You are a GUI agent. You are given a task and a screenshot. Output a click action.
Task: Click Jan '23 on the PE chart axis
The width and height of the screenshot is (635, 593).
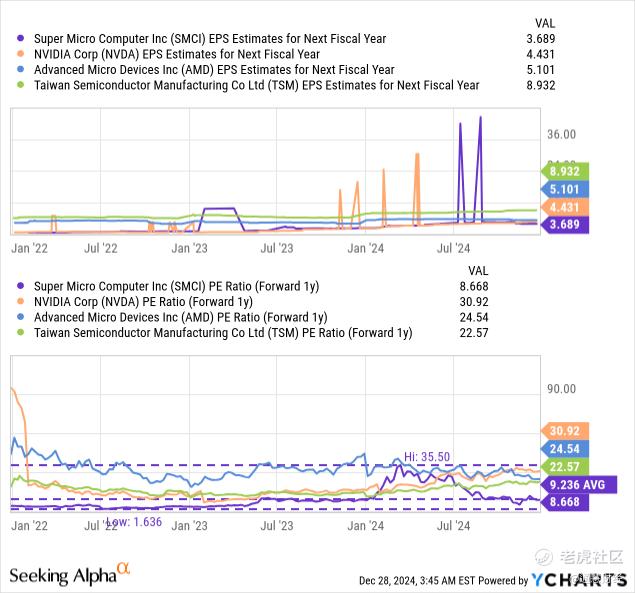pyautogui.click(x=190, y=526)
